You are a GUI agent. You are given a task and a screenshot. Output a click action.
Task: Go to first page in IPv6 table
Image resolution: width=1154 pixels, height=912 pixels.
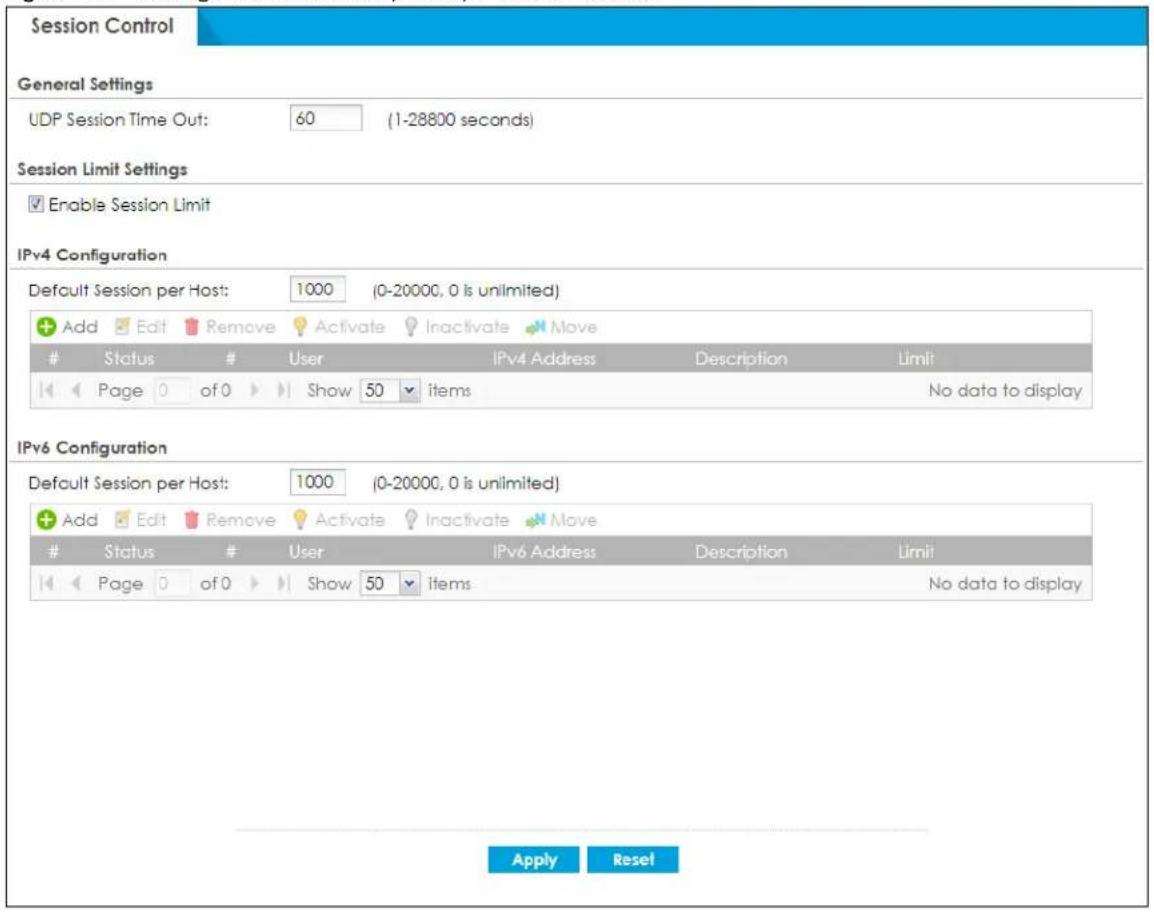tap(46, 583)
